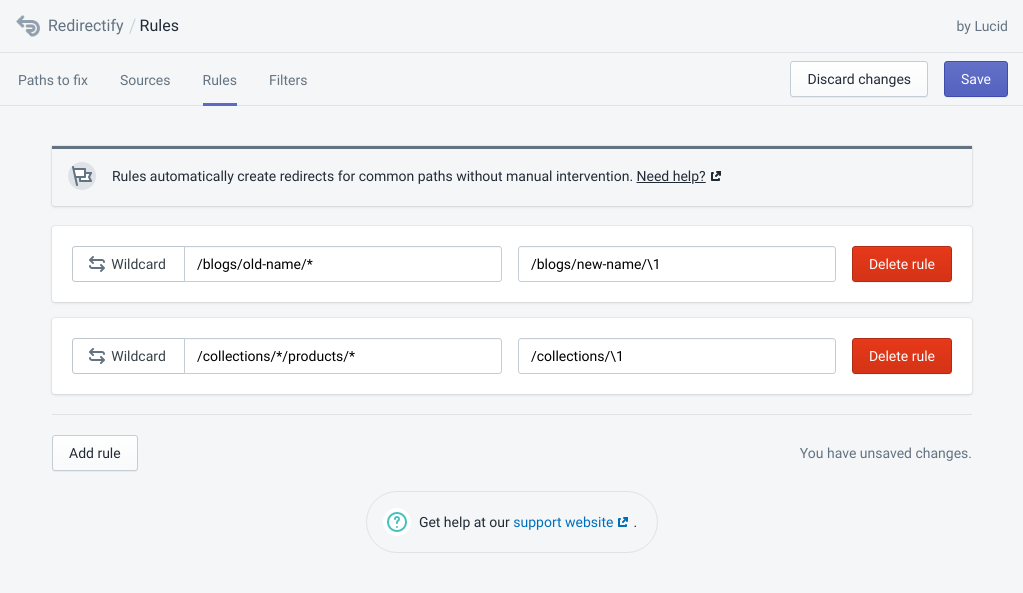This screenshot has width=1023, height=593.
Task: Click the question mark help icon
Action: (x=397, y=522)
